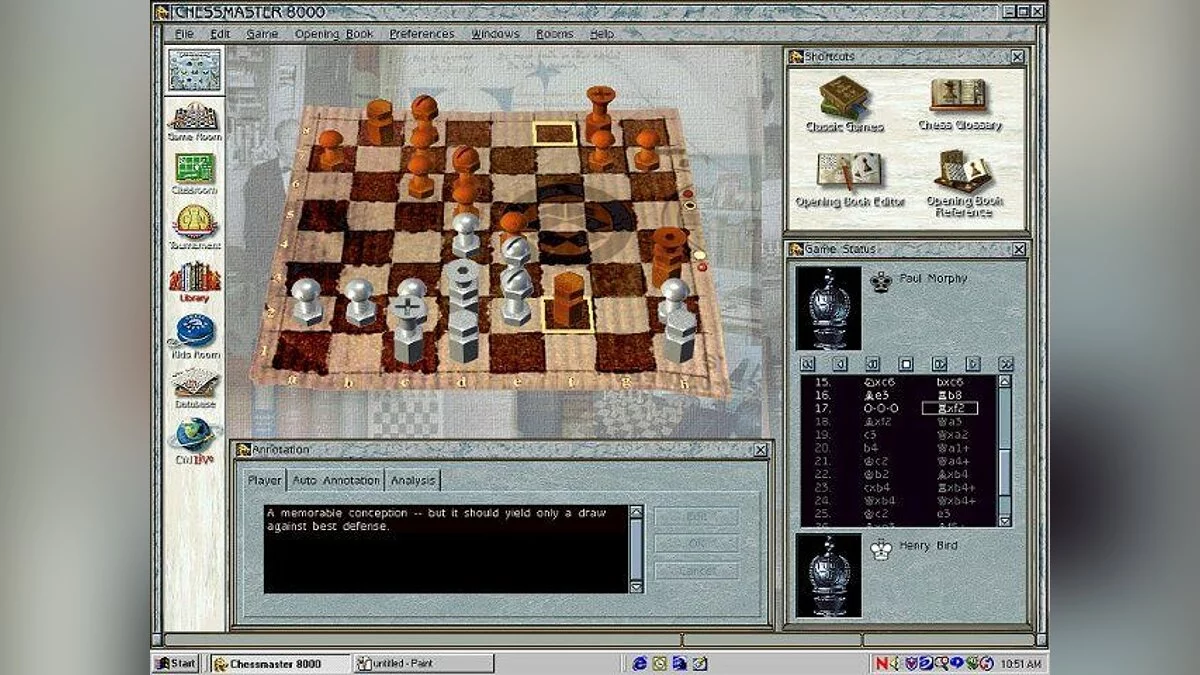The image size is (1200, 675).
Task: Click the board thumbnail icon atop the sidebar
Action: coord(194,70)
